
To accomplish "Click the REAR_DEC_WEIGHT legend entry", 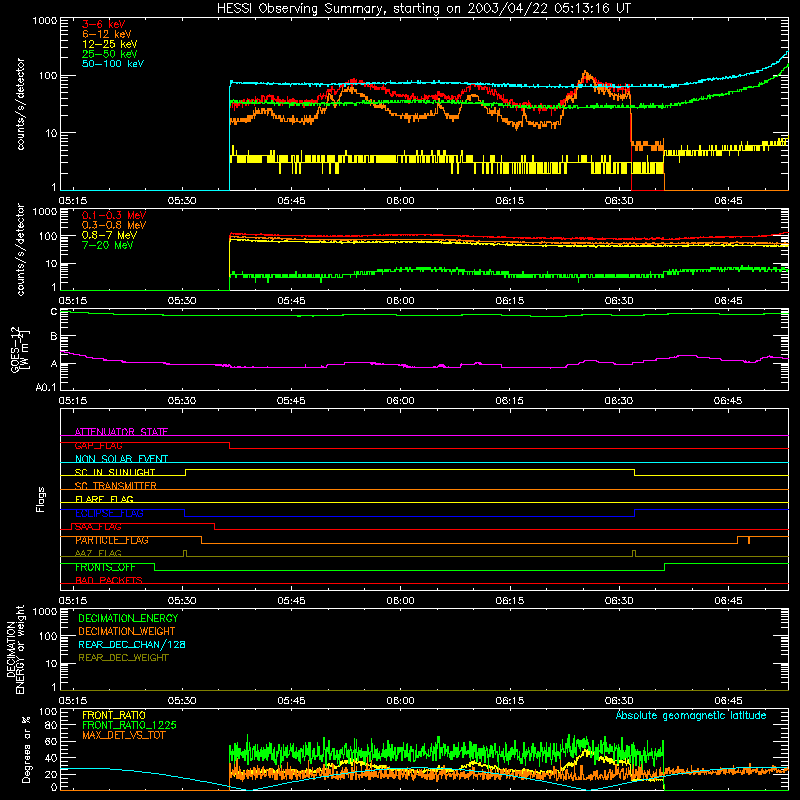I will 123,658.
